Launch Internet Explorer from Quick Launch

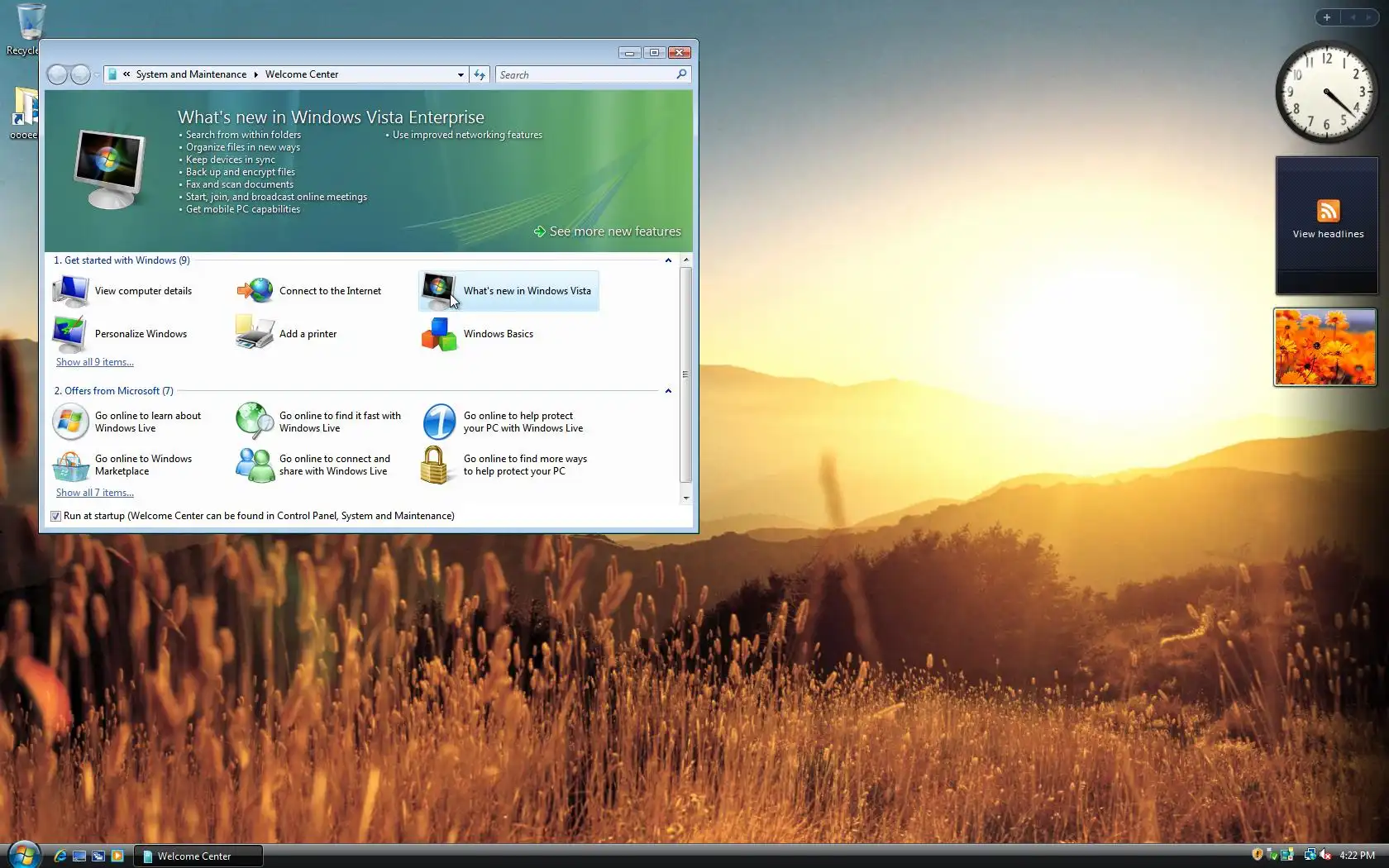click(60, 856)
